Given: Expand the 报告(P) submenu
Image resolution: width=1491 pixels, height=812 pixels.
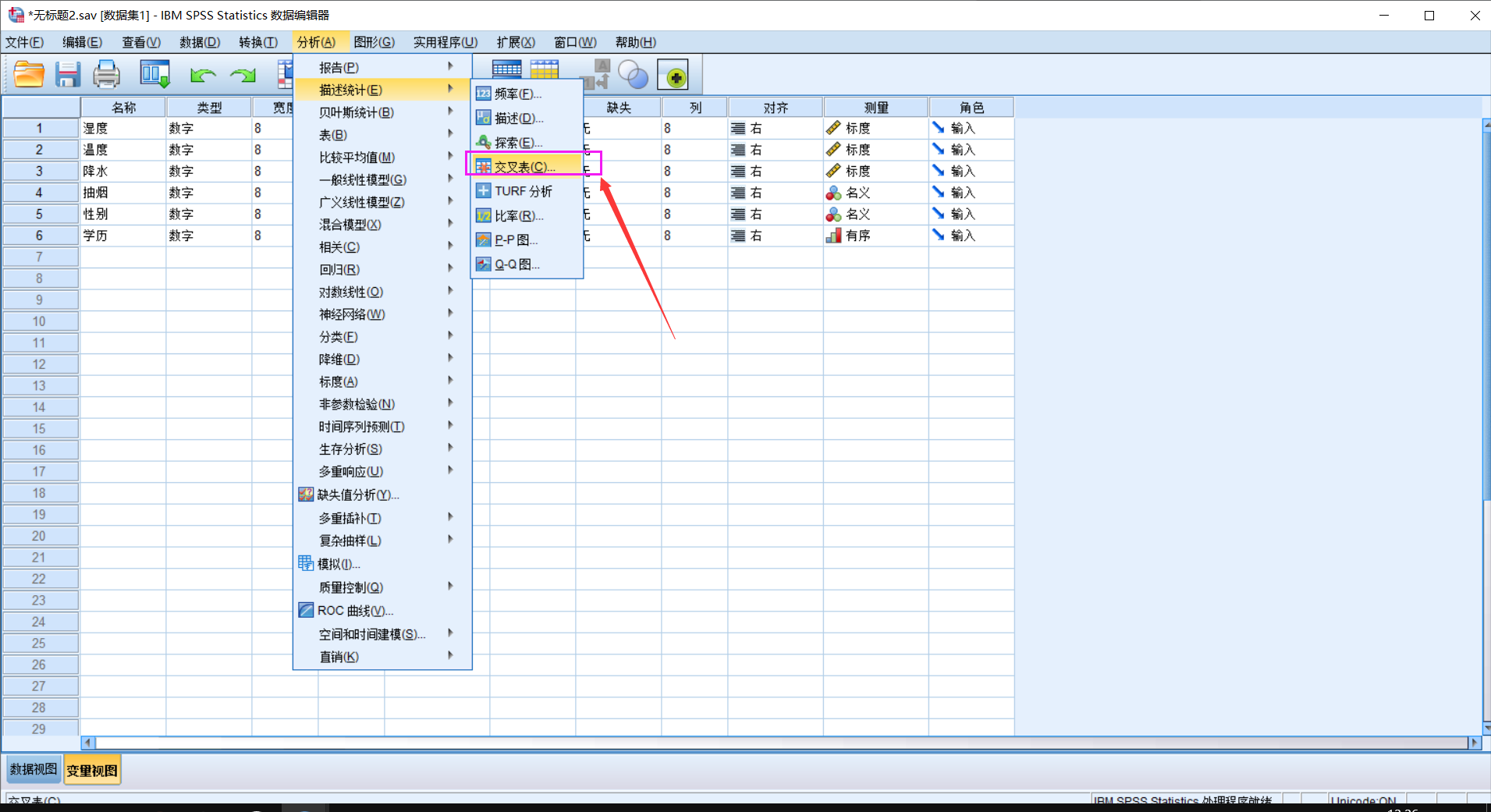Looking at the screenshot, I should 382,68.
